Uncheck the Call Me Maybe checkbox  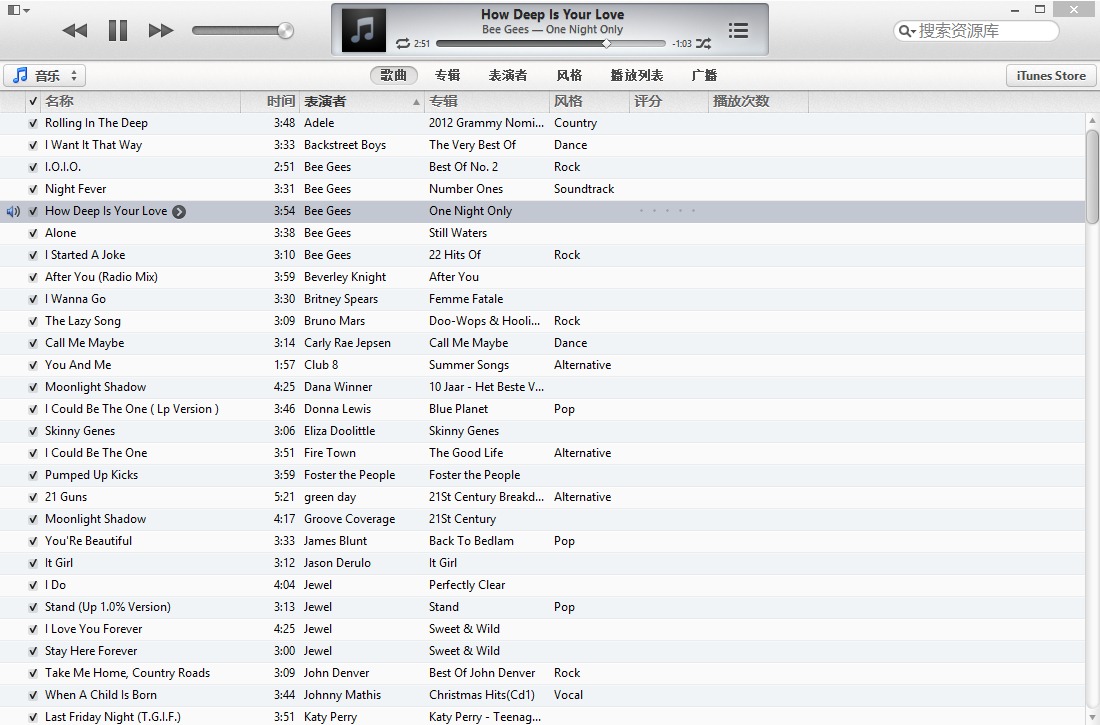[x=33, y=343]
